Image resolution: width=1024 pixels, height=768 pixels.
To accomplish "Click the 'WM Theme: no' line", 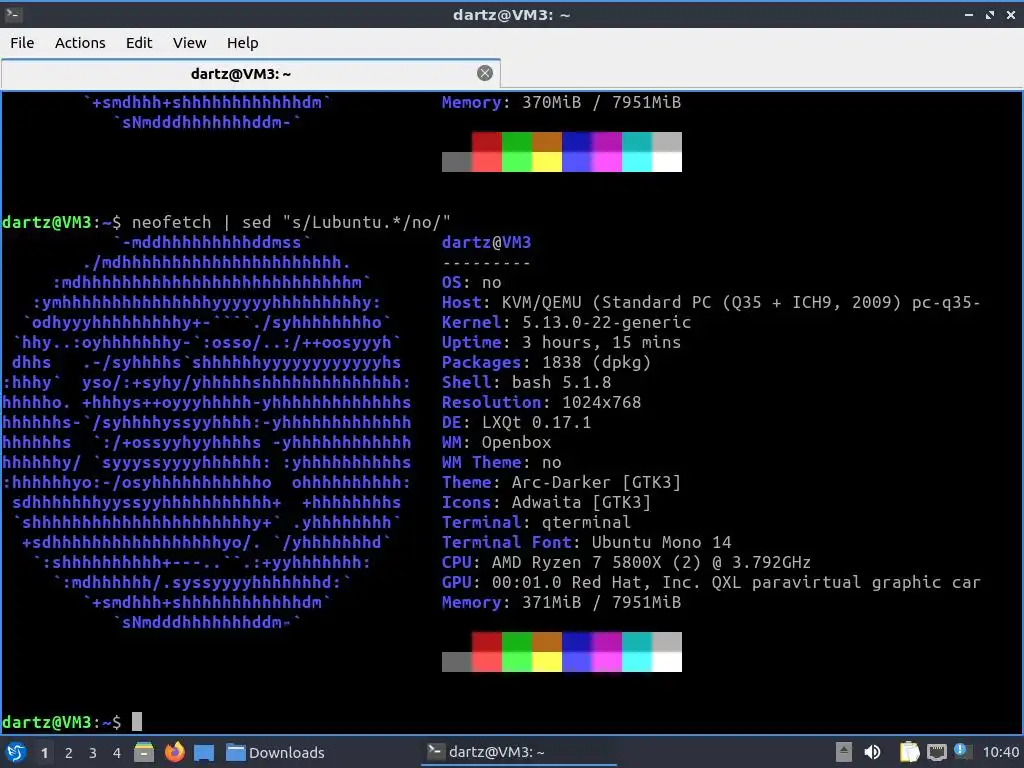I will 502,462.
